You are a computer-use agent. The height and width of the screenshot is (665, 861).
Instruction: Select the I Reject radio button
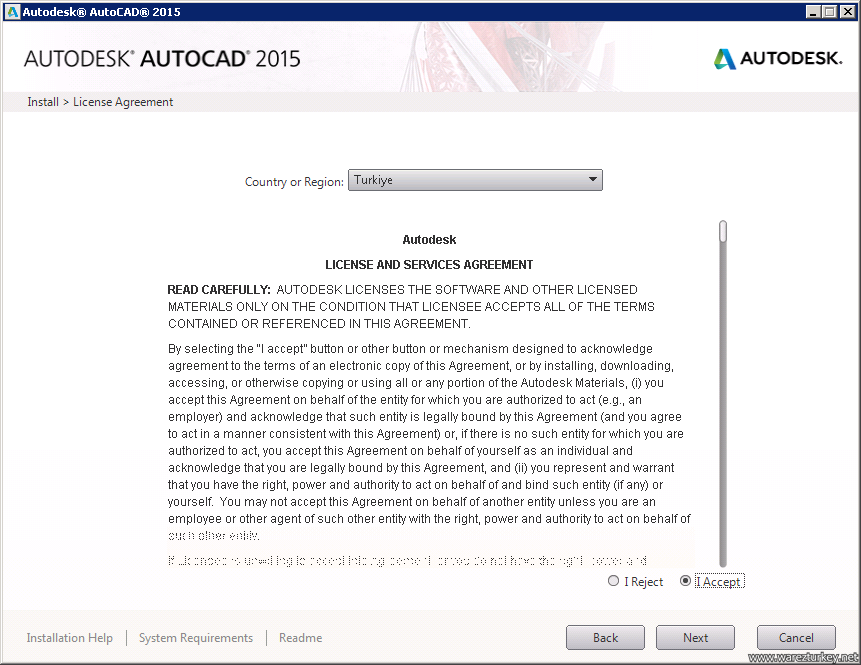point(613,581)
